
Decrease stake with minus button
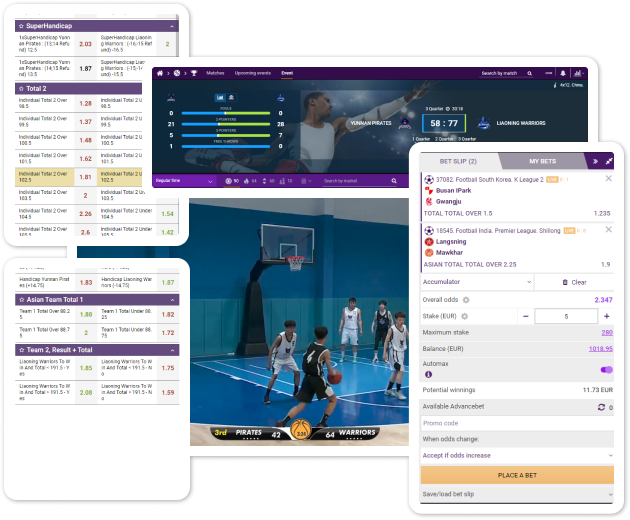pos(526,316)
